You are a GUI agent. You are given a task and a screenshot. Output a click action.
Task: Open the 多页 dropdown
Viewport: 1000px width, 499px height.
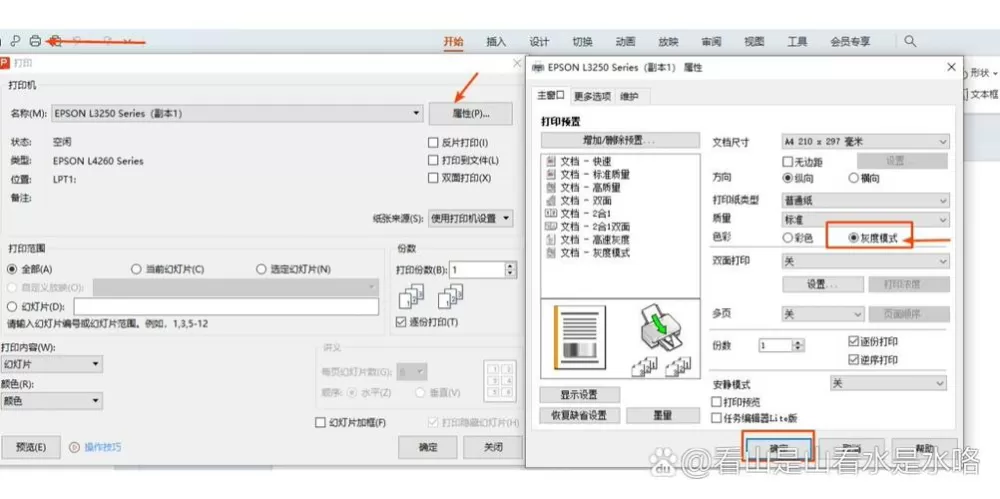823,314
